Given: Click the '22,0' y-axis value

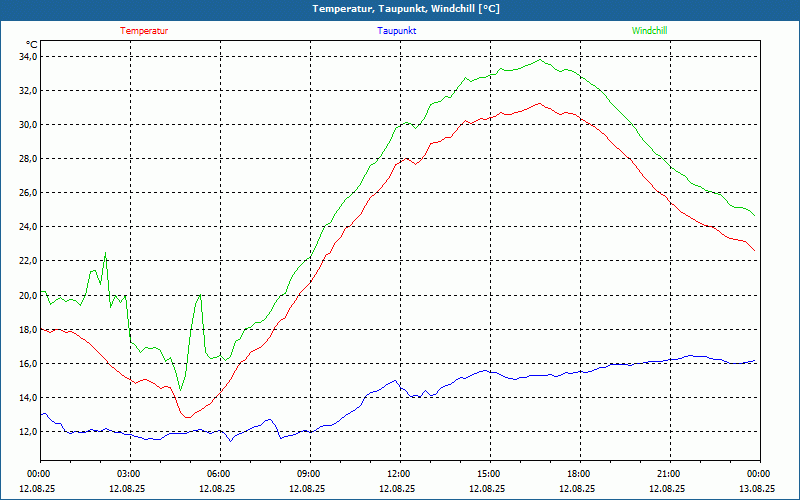Looking at the screenshot, I should [29, 261].
